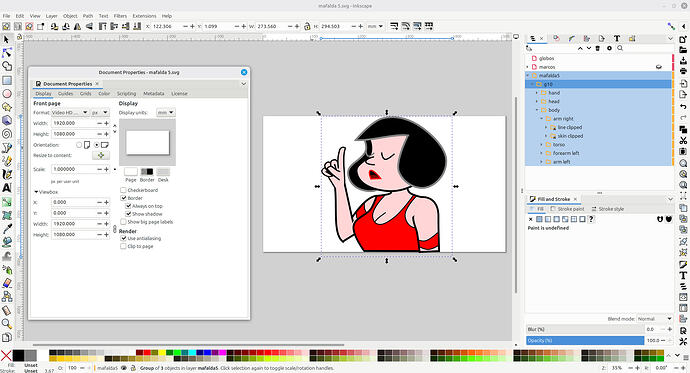Click the Desk color swatch
This screenshot has height=373, width=690.
(163, 172)
